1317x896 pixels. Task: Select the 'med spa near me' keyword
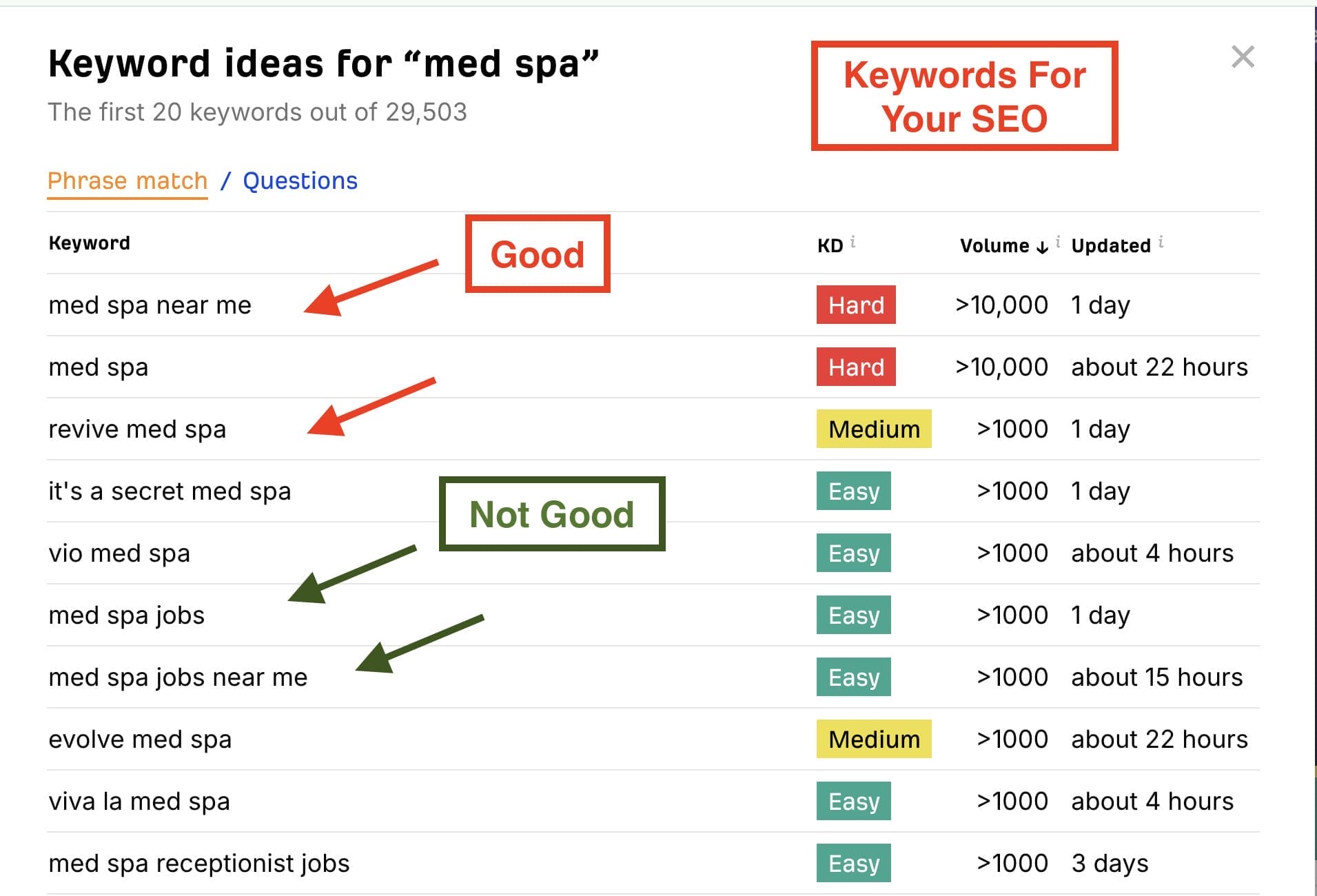150,305
